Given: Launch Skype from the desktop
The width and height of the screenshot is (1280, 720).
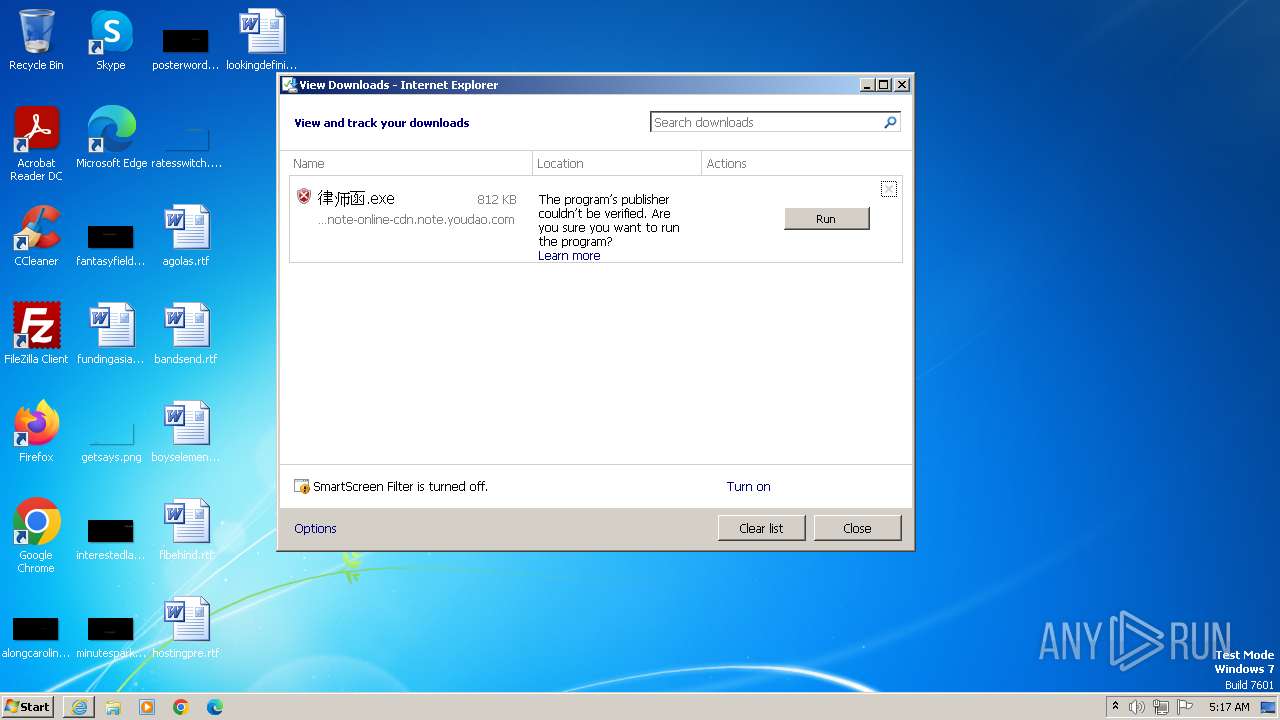Looking at the screenshot, I should pos(111,40).
